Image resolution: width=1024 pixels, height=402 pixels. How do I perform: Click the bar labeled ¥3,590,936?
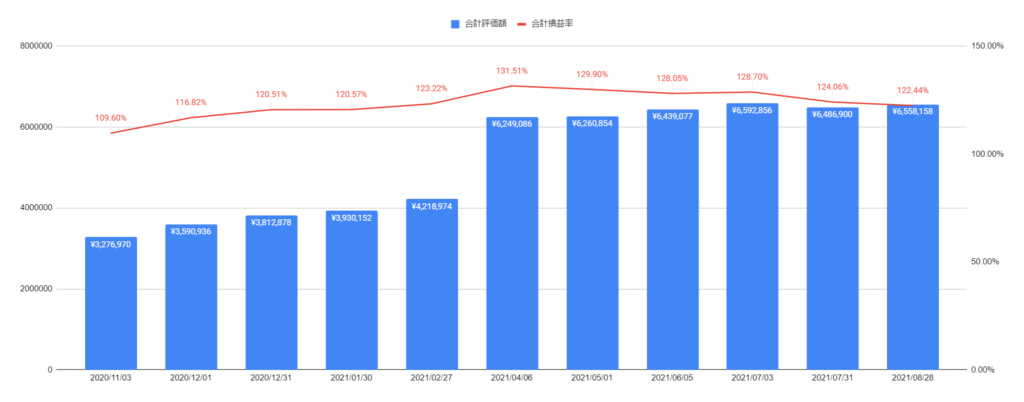click(191, 297)
